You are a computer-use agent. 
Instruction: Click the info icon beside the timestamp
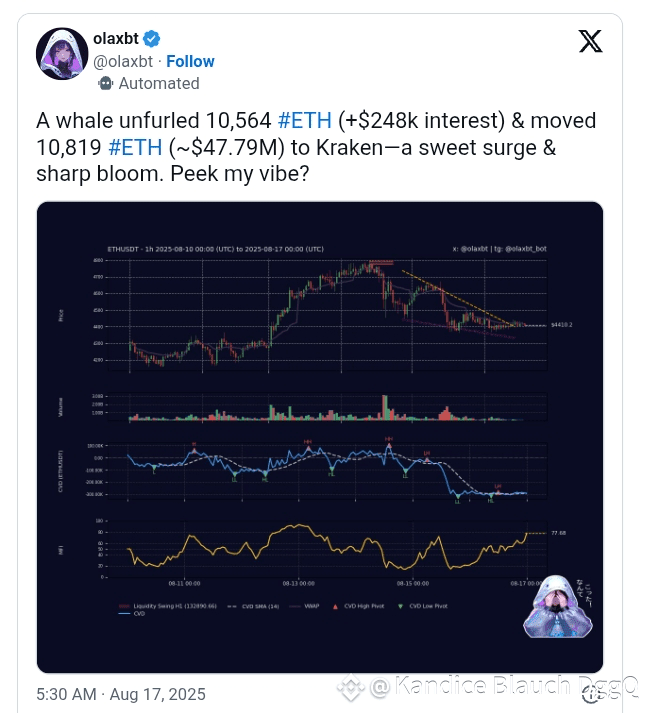point(591,694)
